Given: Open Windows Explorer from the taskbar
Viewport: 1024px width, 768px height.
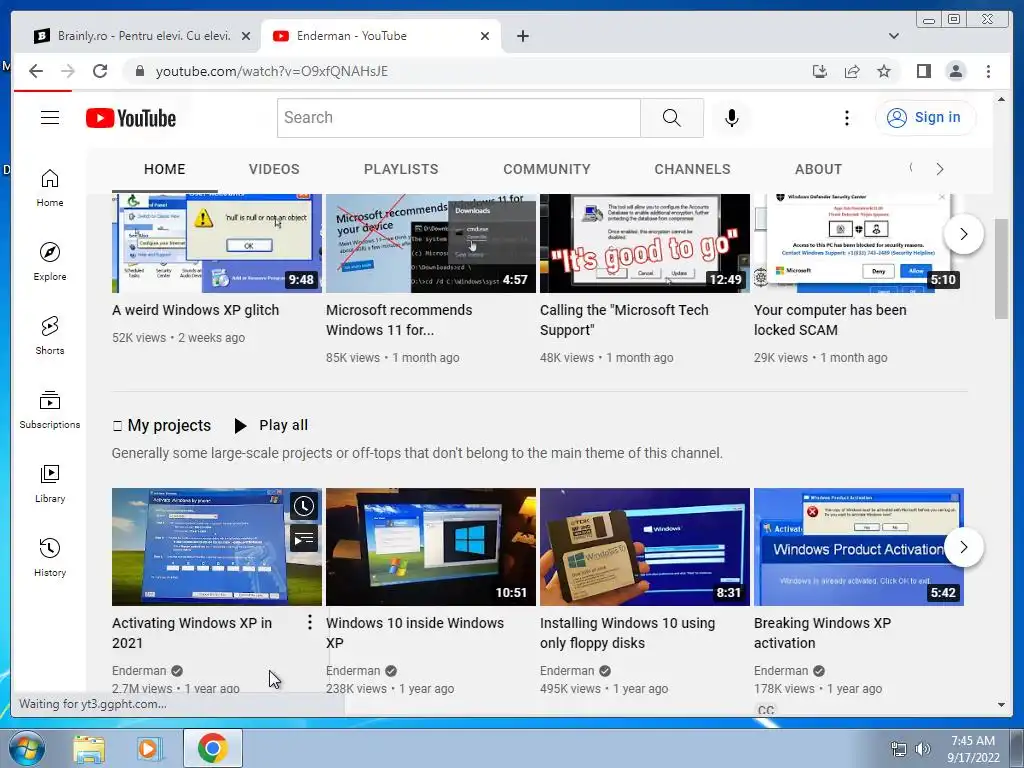Looking at the screenshot, I should (x=89, y=748).
